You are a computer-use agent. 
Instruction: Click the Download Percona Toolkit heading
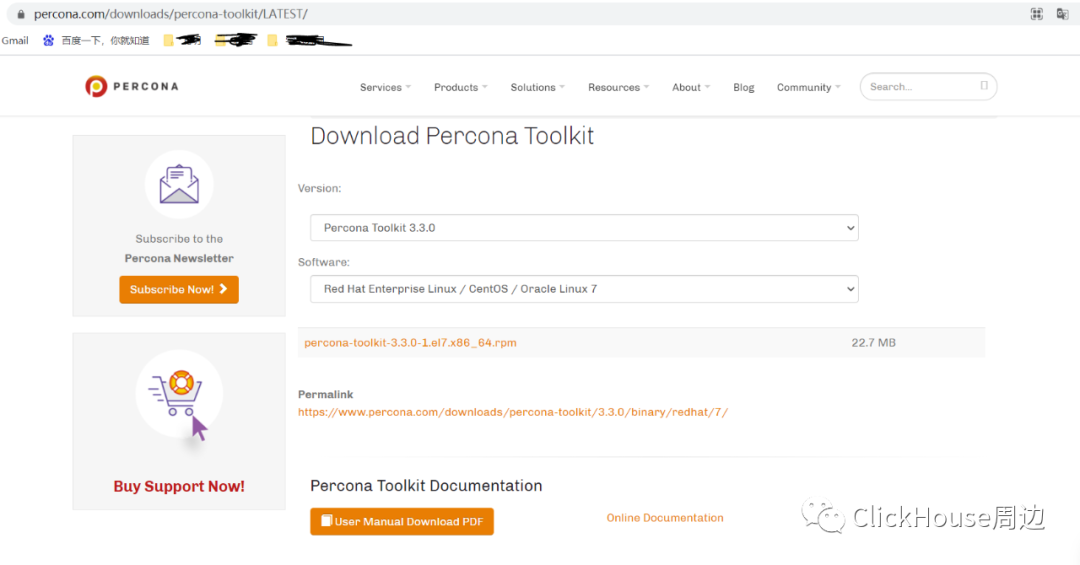452,136
